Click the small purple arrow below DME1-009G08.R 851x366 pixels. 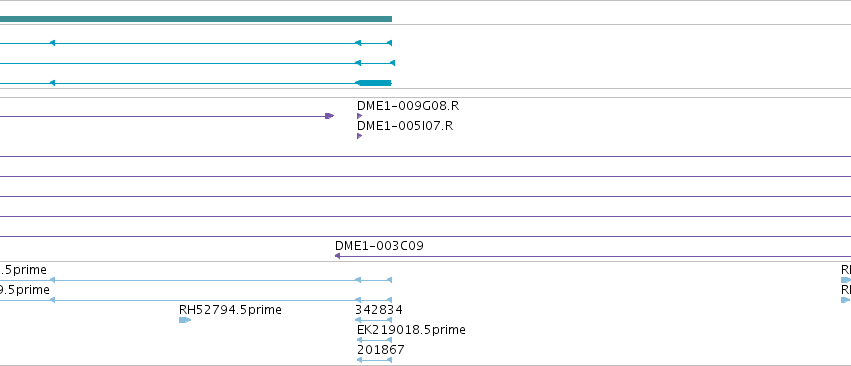click(359, 116)
